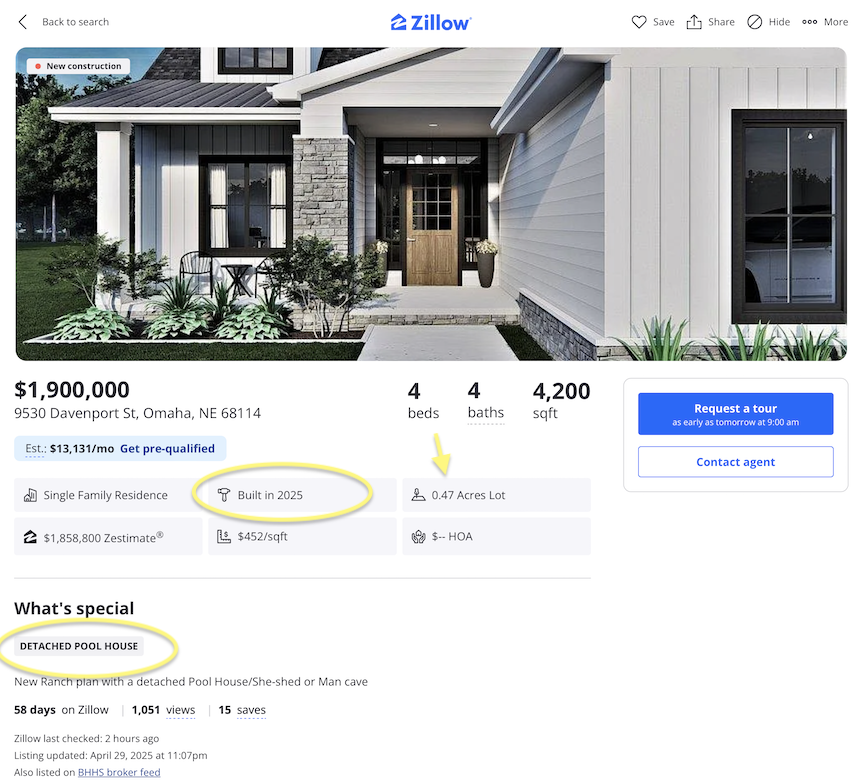This screenshot has height=784, width=864.
Task: Click the underlined views stat
Action: pos(180,710)
